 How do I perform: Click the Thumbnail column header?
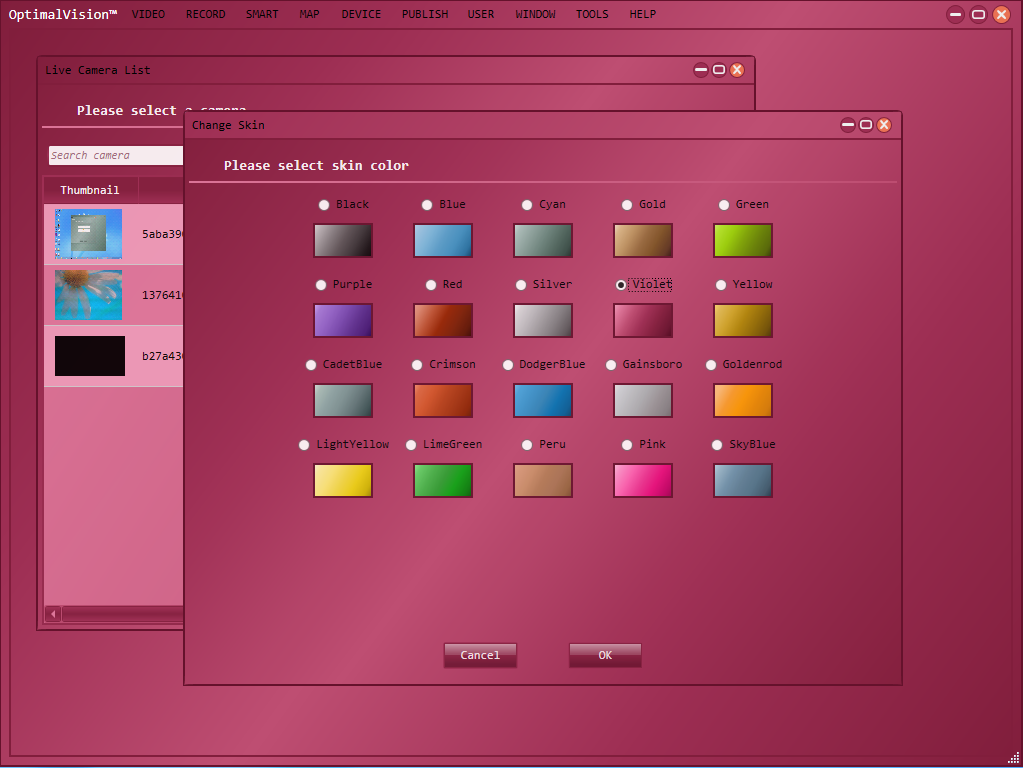pyautogui.click(x=90, y=190)
